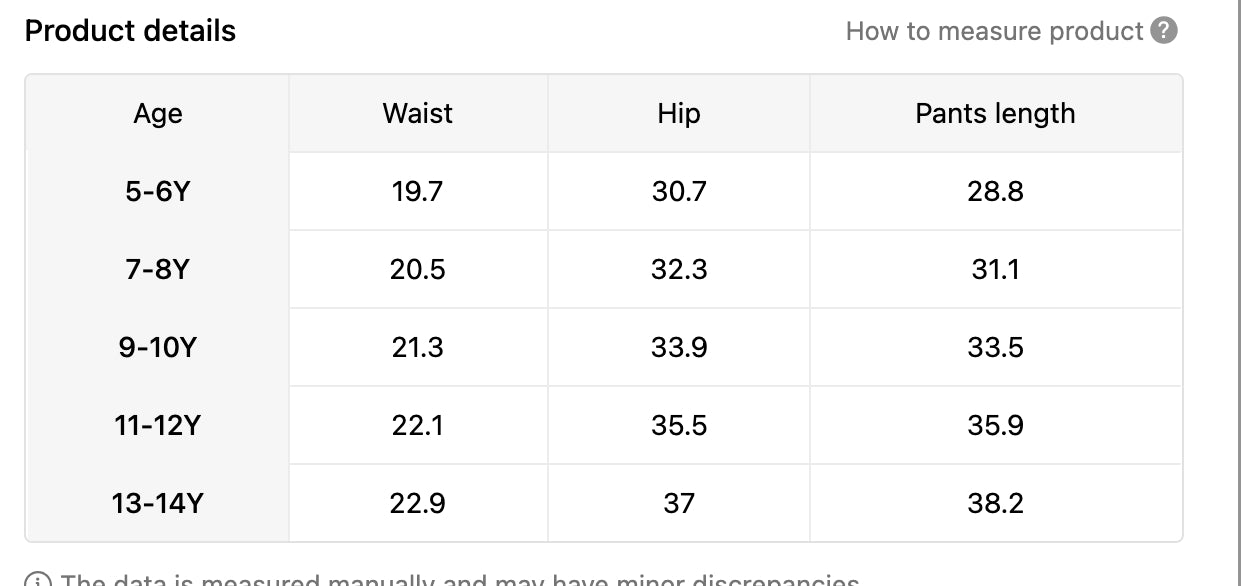Click the question mark help icon
The width and height of the screenshot is (1241, 586).
(1164, 31)
